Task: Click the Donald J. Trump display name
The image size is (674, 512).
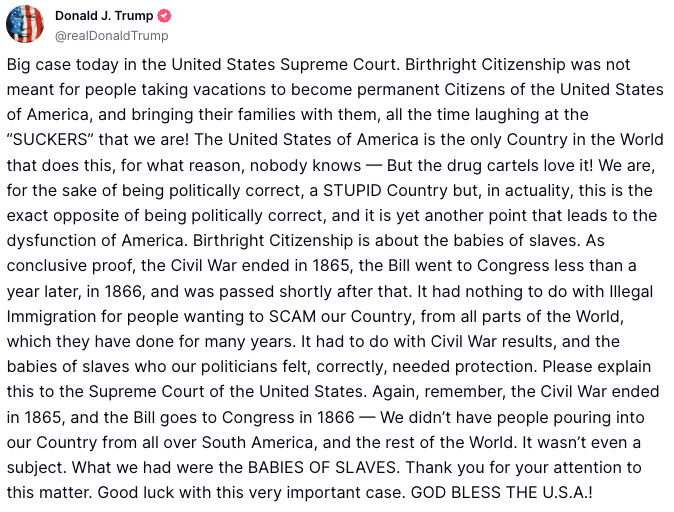Action: (104, 16)
